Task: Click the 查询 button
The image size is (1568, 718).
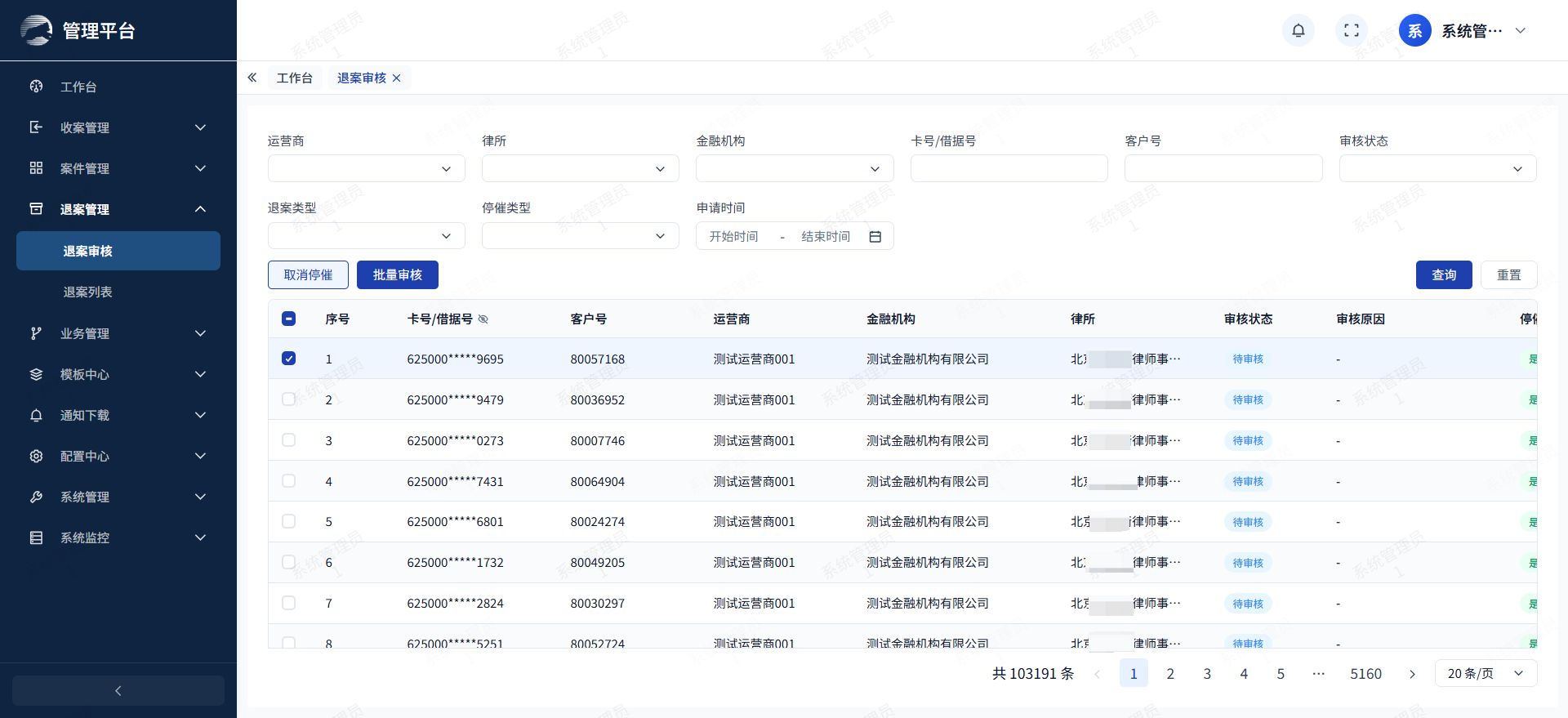Action: tap(1444, 275)
